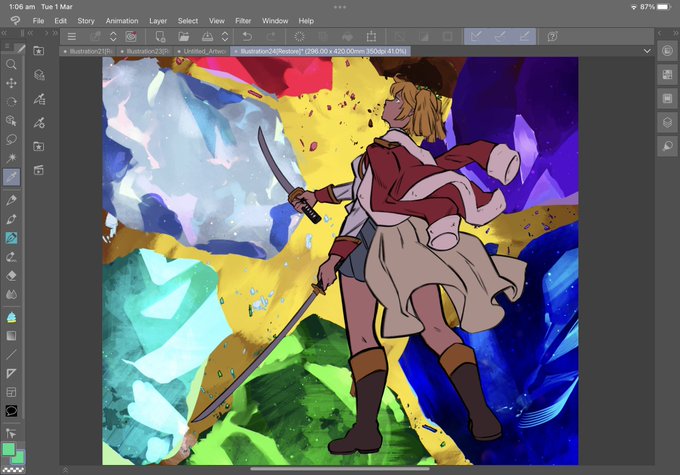Open Clip Studio launcher spiral icon
The width and height of the screenshot is (680, 475).
[131, 36]
